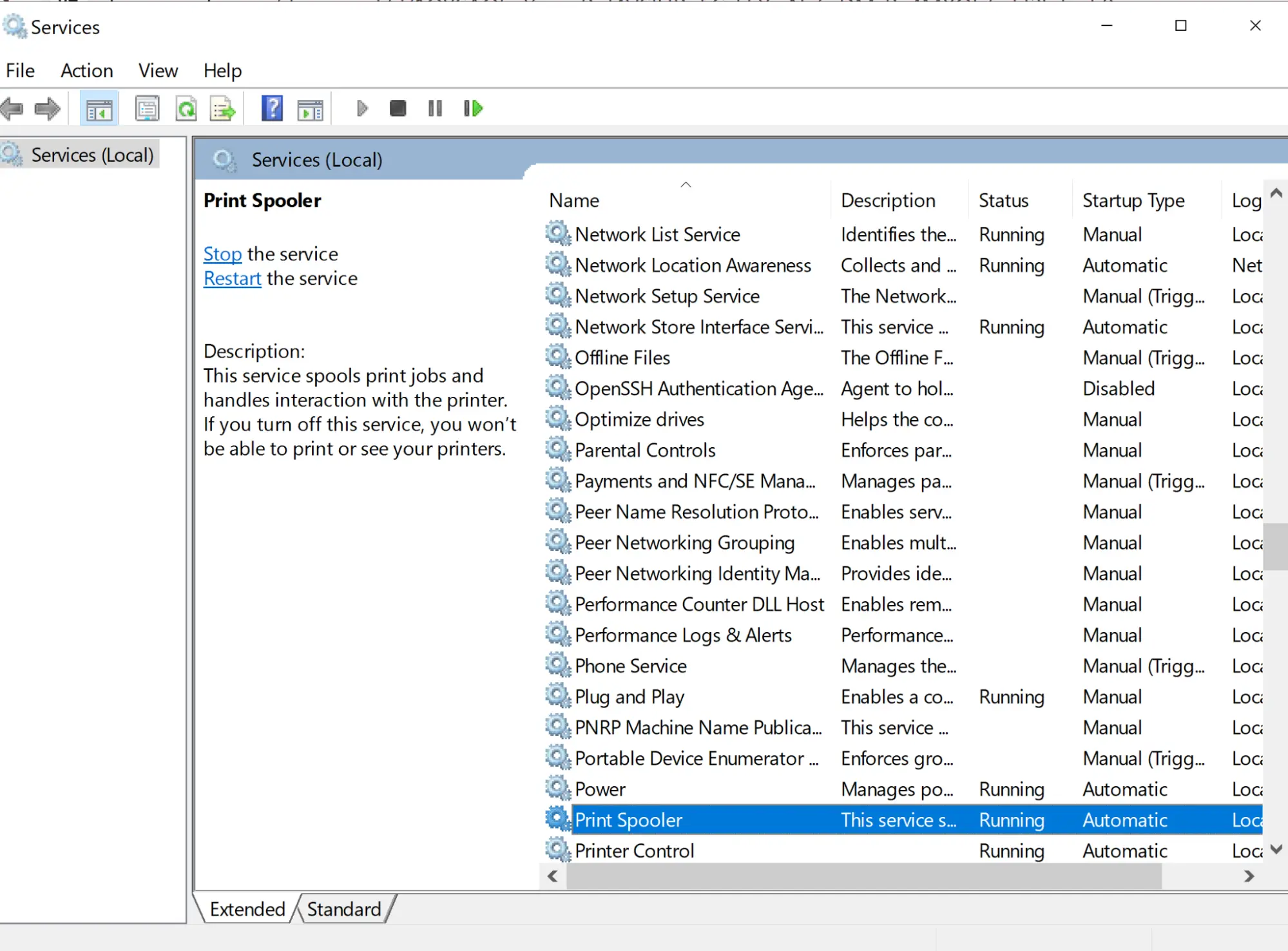Click the horizontal scrollbar thumb
Viewport: 1288px width, 951px height.
pos(864,876)
